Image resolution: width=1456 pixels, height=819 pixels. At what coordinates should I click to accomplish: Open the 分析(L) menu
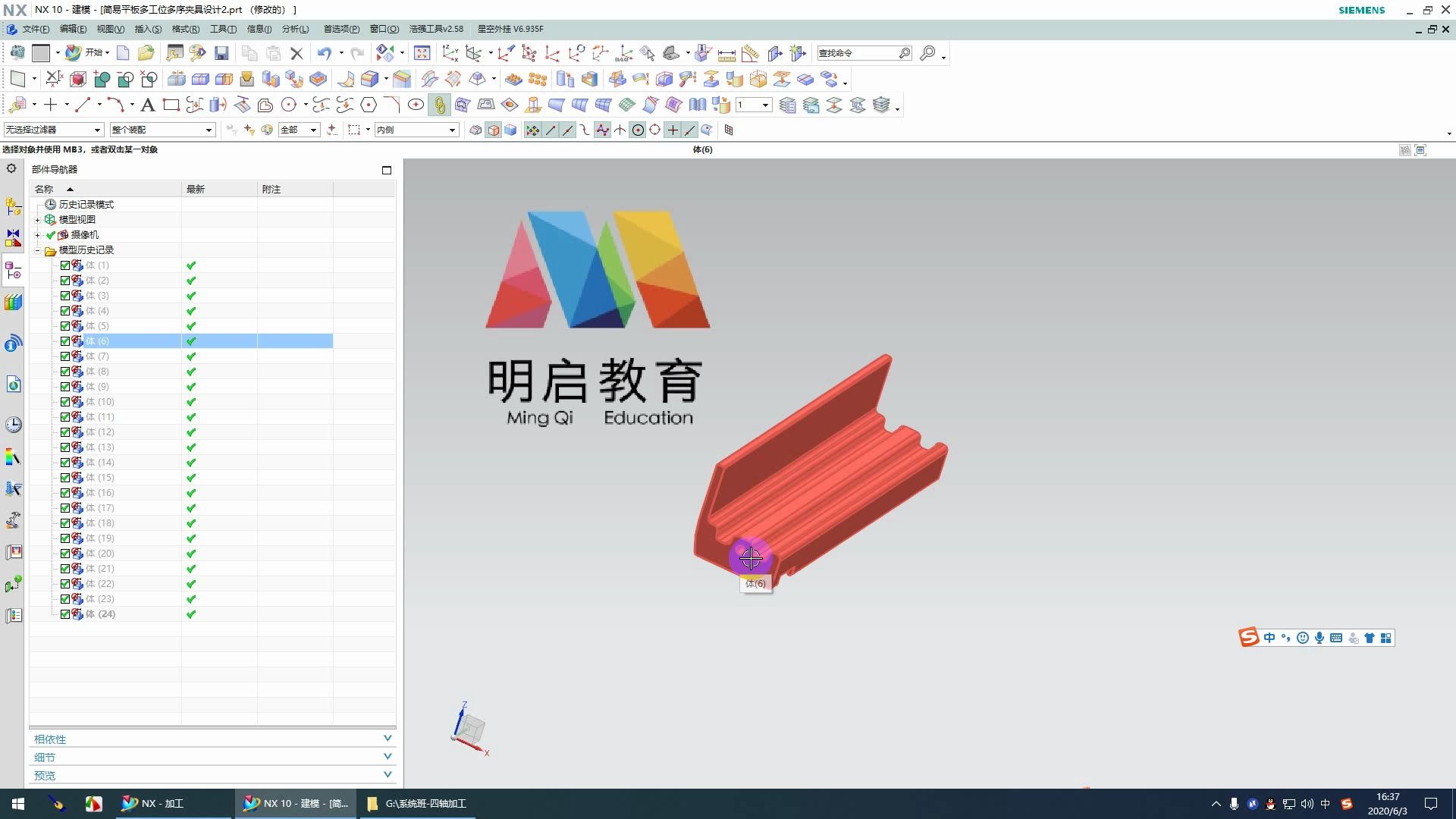296,29
